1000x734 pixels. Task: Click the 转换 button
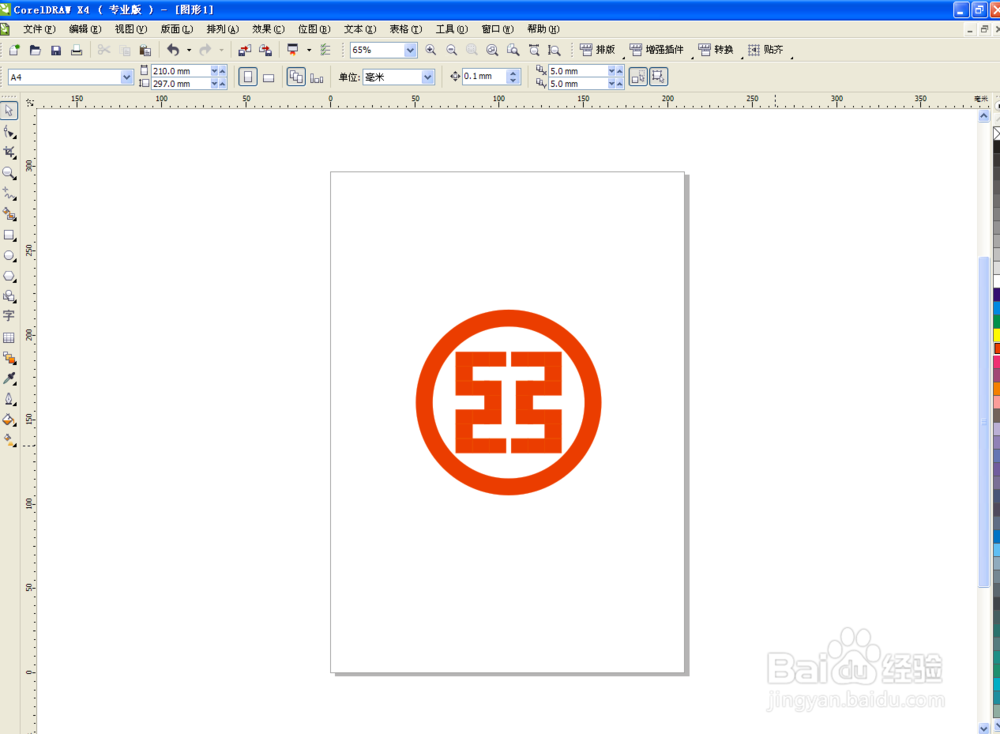coord(716,50)
